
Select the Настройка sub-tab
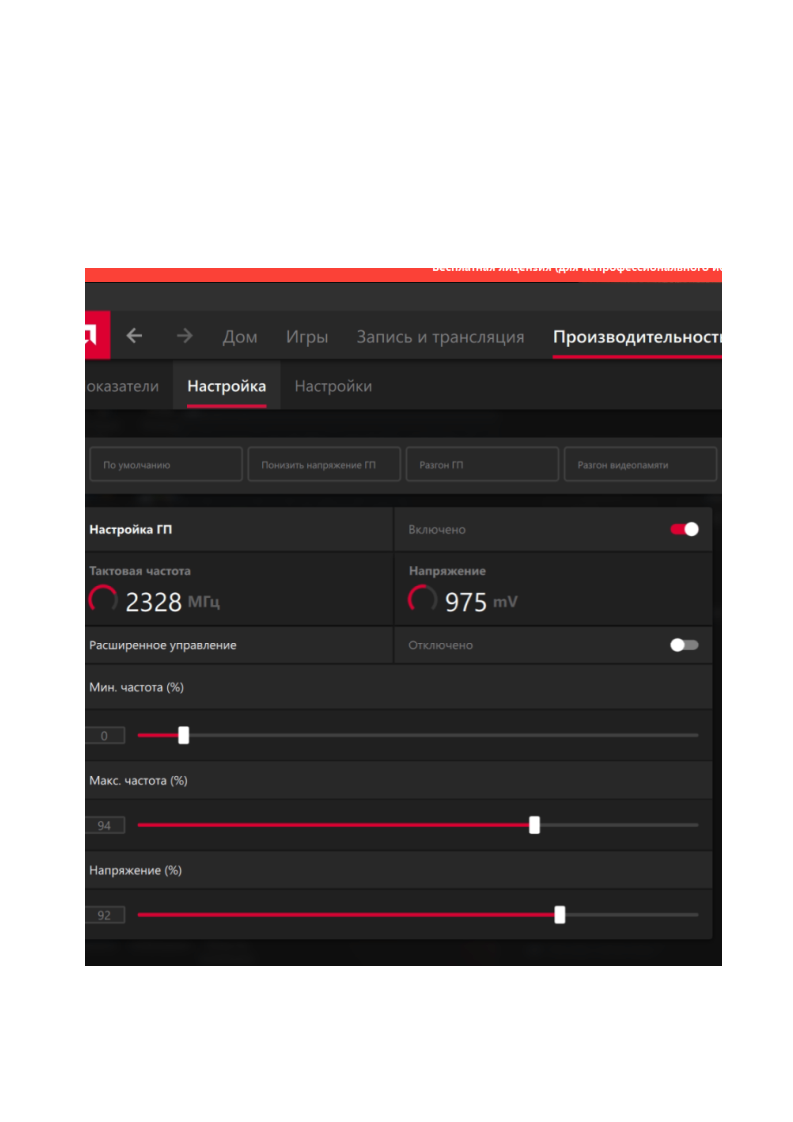227,386
